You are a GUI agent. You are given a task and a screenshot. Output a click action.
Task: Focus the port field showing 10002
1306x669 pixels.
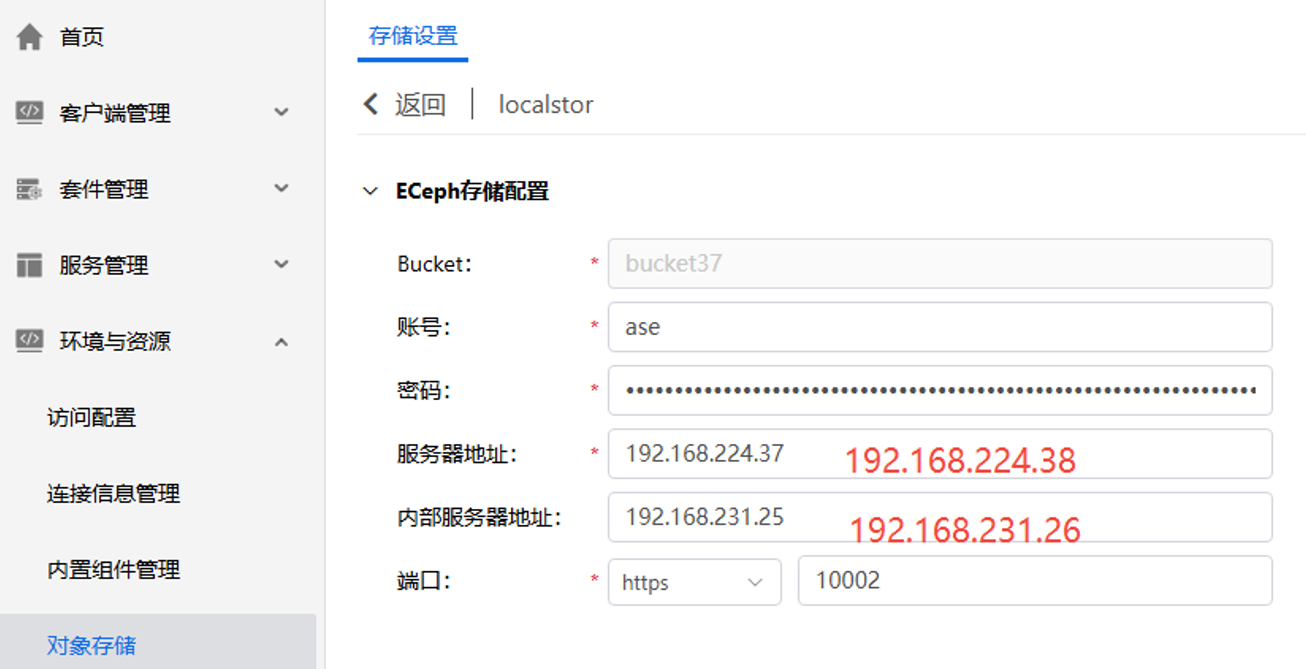click(1035, 581)
